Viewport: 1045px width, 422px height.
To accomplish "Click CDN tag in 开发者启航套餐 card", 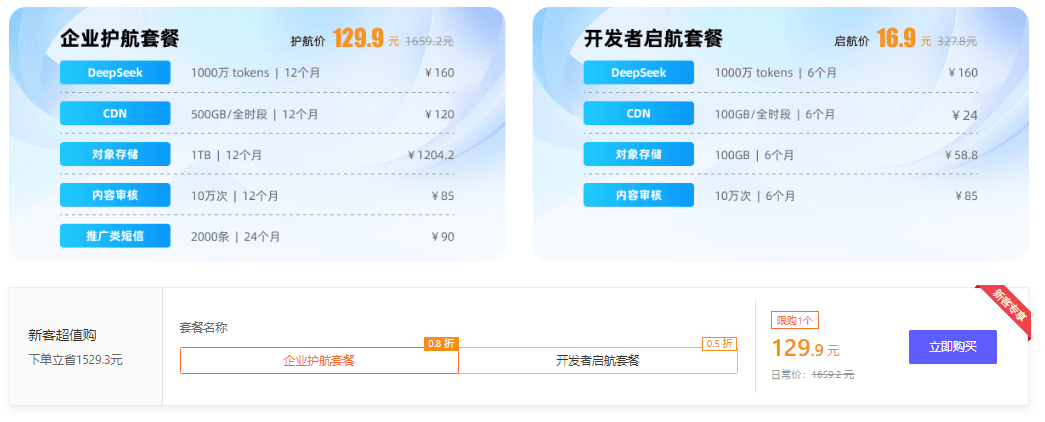I will click(638, 113).
